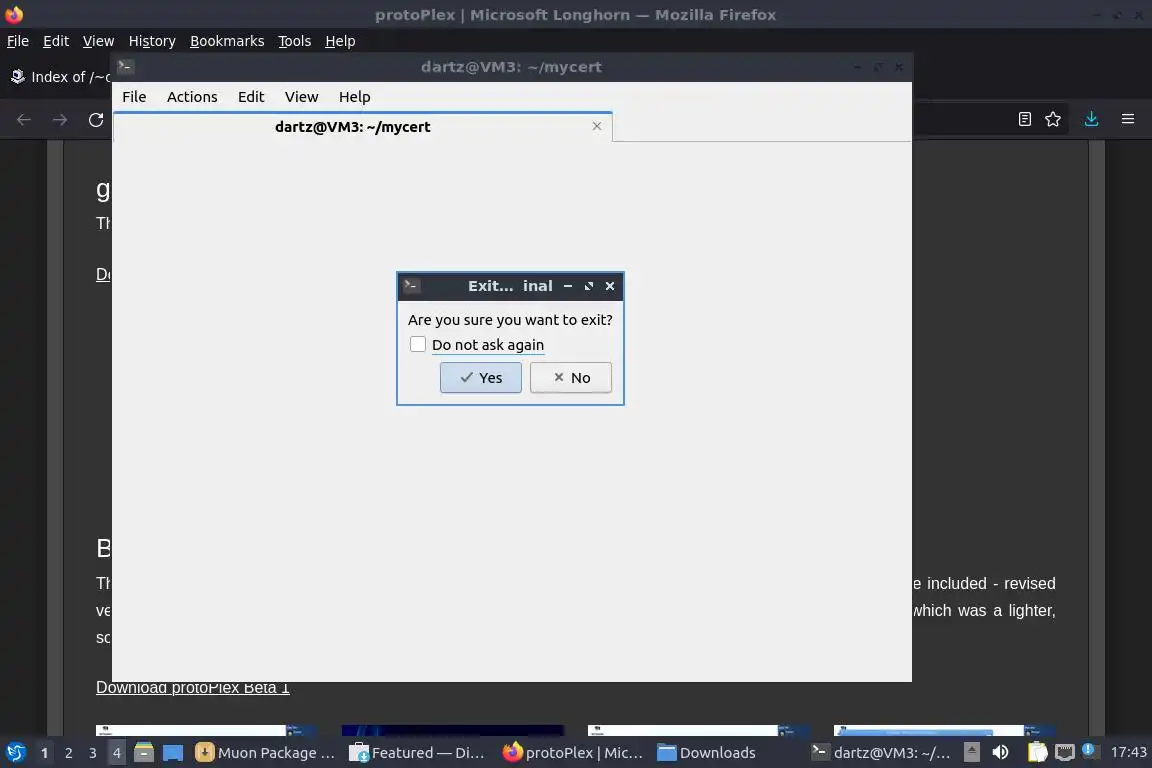Viewport: 1152px width, 768px height.
Task: Open Firefox hamburger application menu
Action: click(x=1128, y=119)
